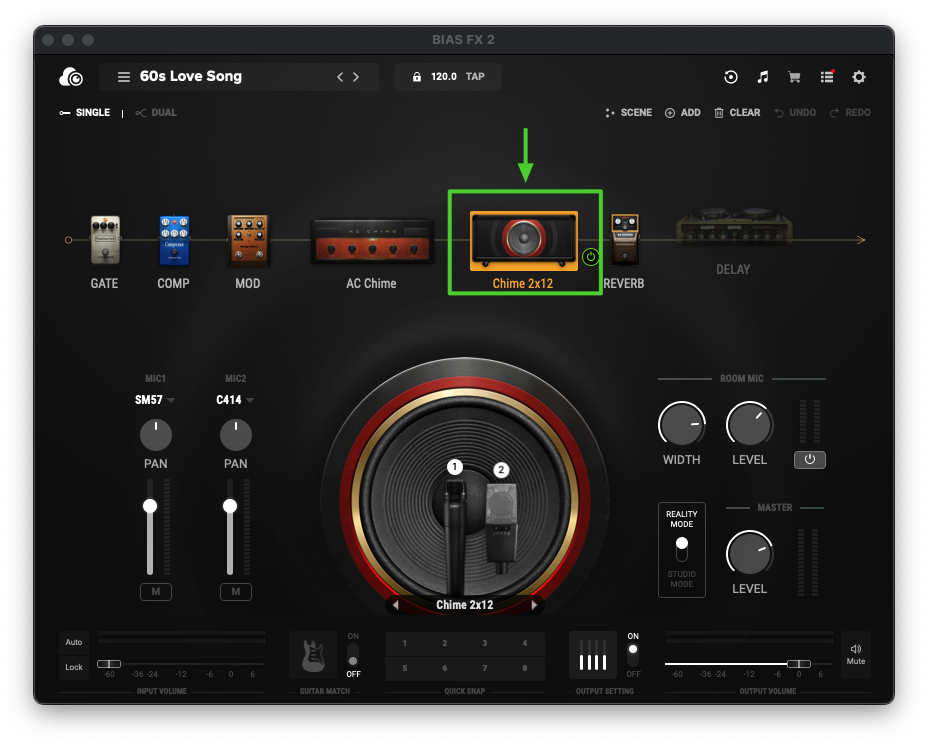Select the GATE pedal in signal chain

[104, 240]
